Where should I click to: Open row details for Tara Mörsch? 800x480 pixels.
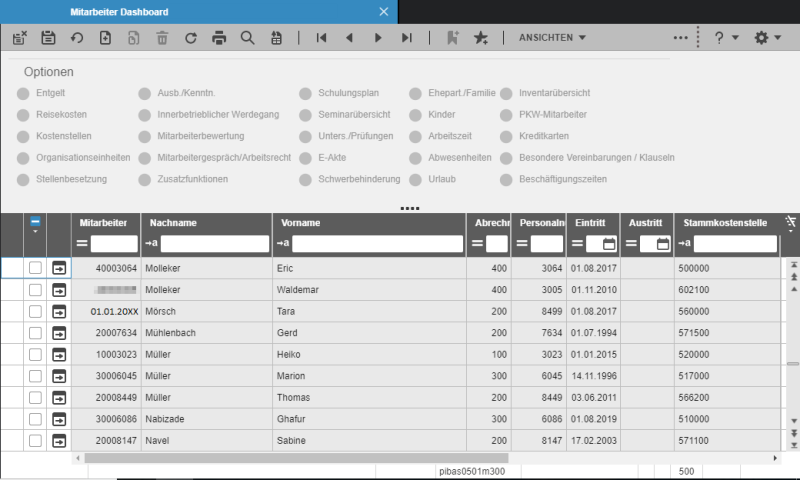point(59,311)
